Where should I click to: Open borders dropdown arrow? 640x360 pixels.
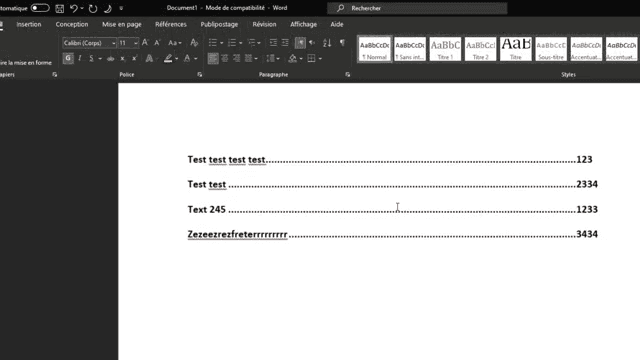pyautogui.click(x=320, y=59)
